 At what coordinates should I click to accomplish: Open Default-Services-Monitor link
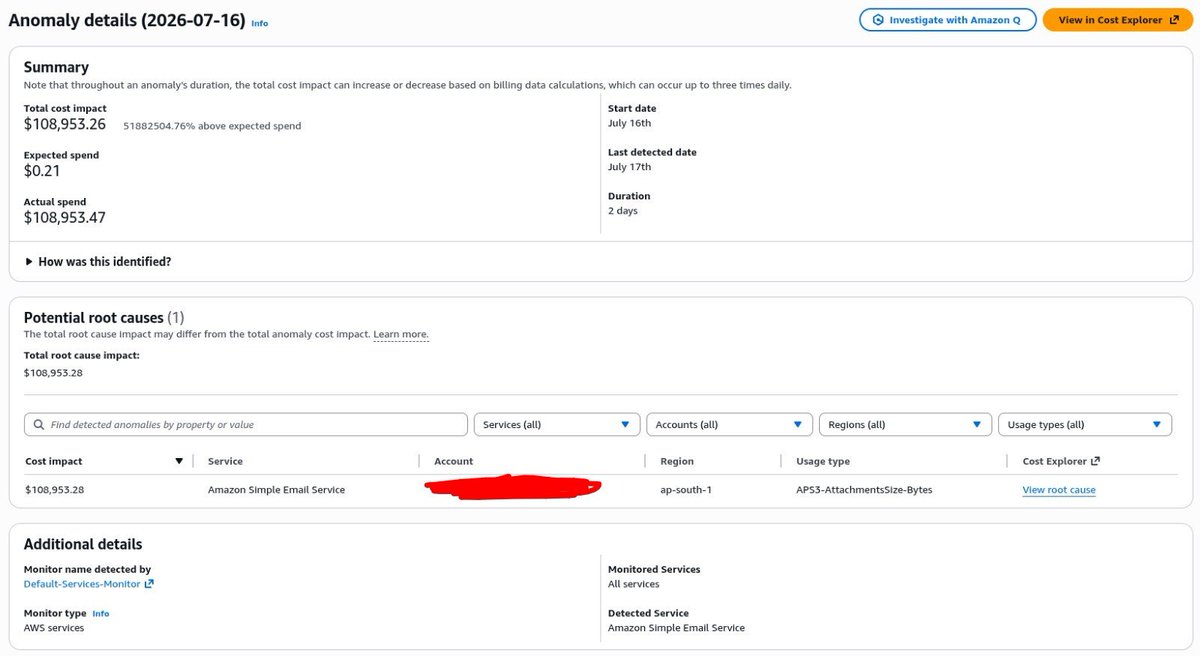coord(89,584)
